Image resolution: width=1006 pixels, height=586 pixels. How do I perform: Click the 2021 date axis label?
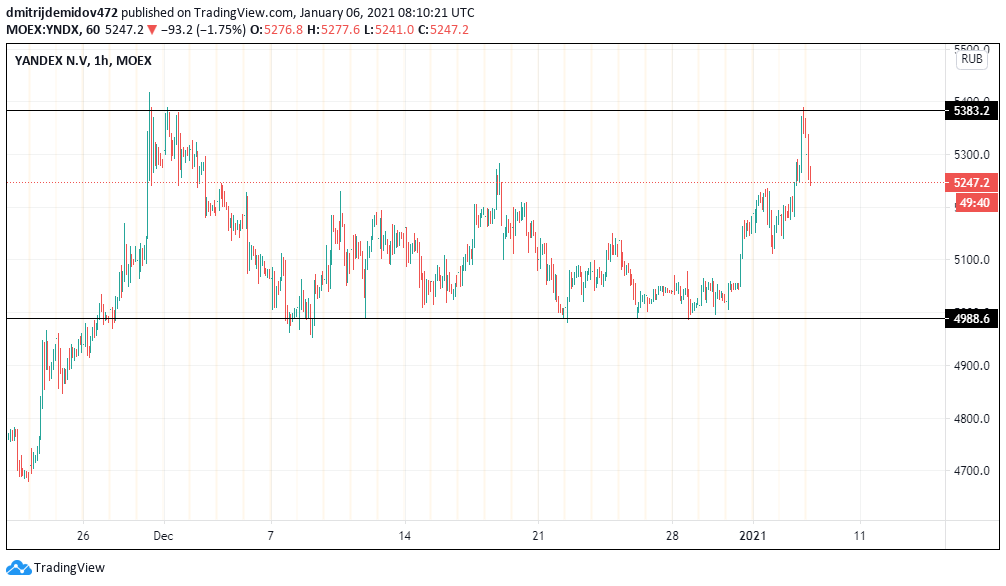(x=753, y=535)
